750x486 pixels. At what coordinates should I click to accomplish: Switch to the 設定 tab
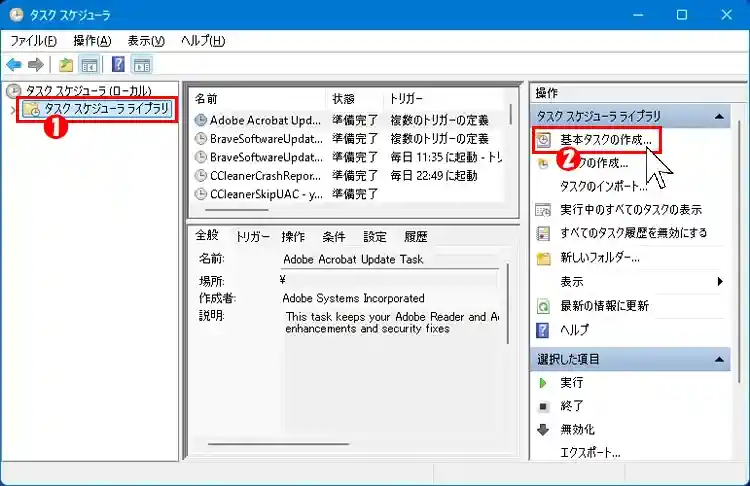[375, 237]
